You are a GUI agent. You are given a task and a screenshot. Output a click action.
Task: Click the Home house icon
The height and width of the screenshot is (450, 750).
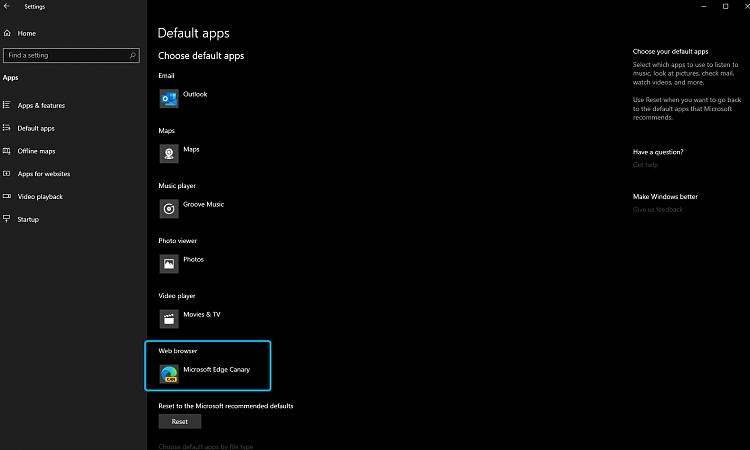tap(7, 33)
